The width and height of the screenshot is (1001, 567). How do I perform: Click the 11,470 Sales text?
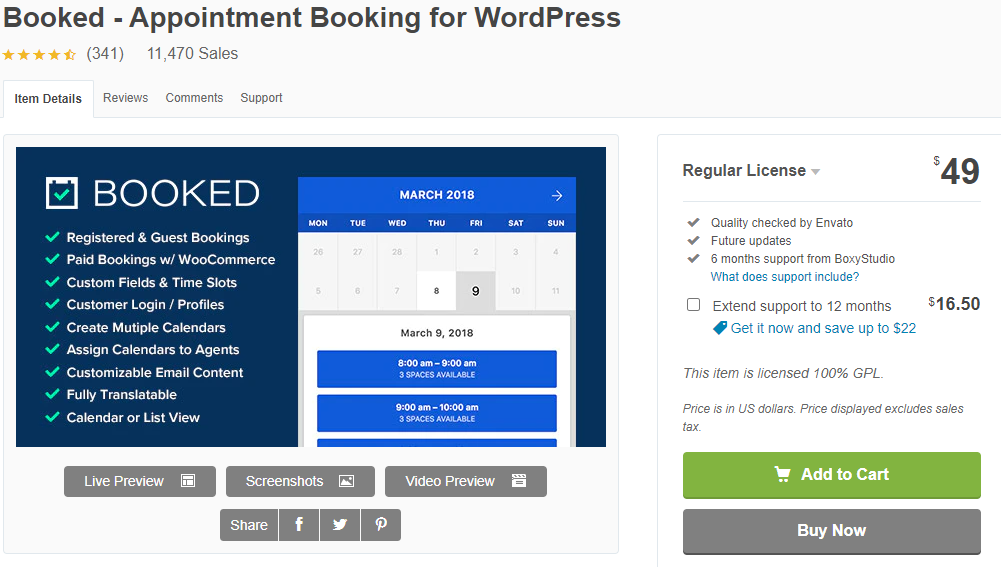pyautogui.click(x=192, y=54)
